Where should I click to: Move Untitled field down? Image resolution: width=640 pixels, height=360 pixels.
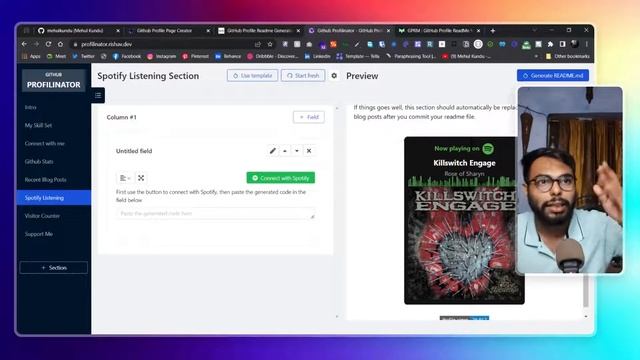tap(297, 151)
